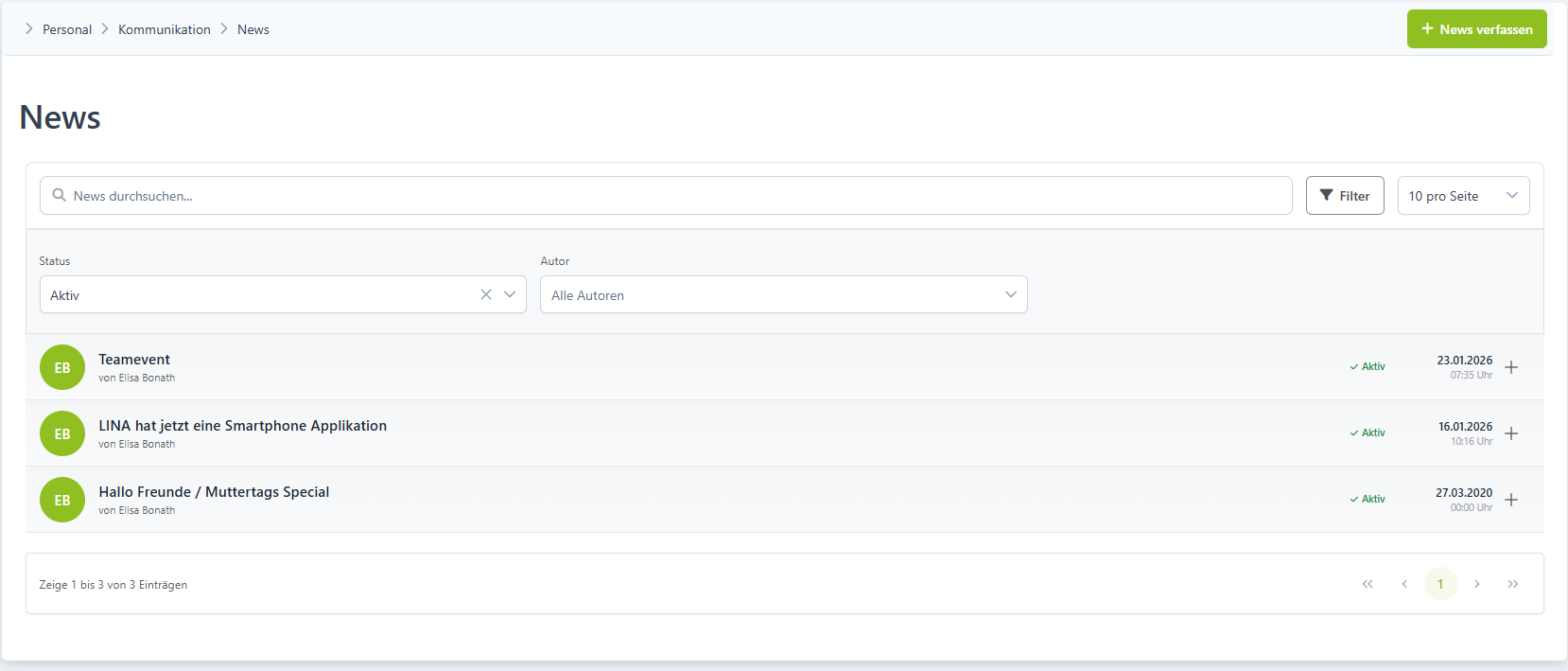Click the date 27.03.2020
This screenshot has width=1568, height=671.
(1464, 493)
